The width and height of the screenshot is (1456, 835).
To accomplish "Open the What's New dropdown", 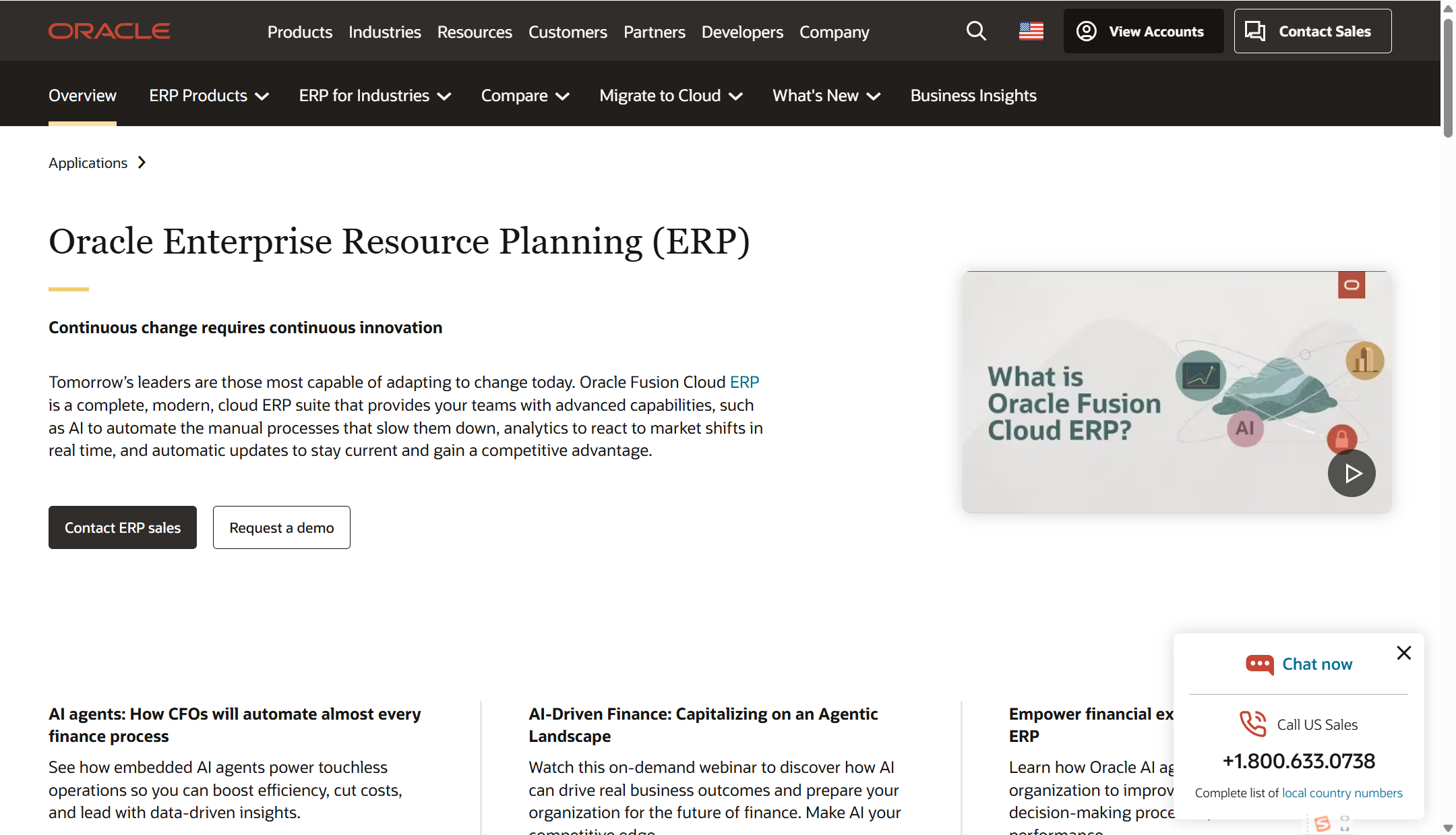I will pyautogui.click(x=826, y=96).
